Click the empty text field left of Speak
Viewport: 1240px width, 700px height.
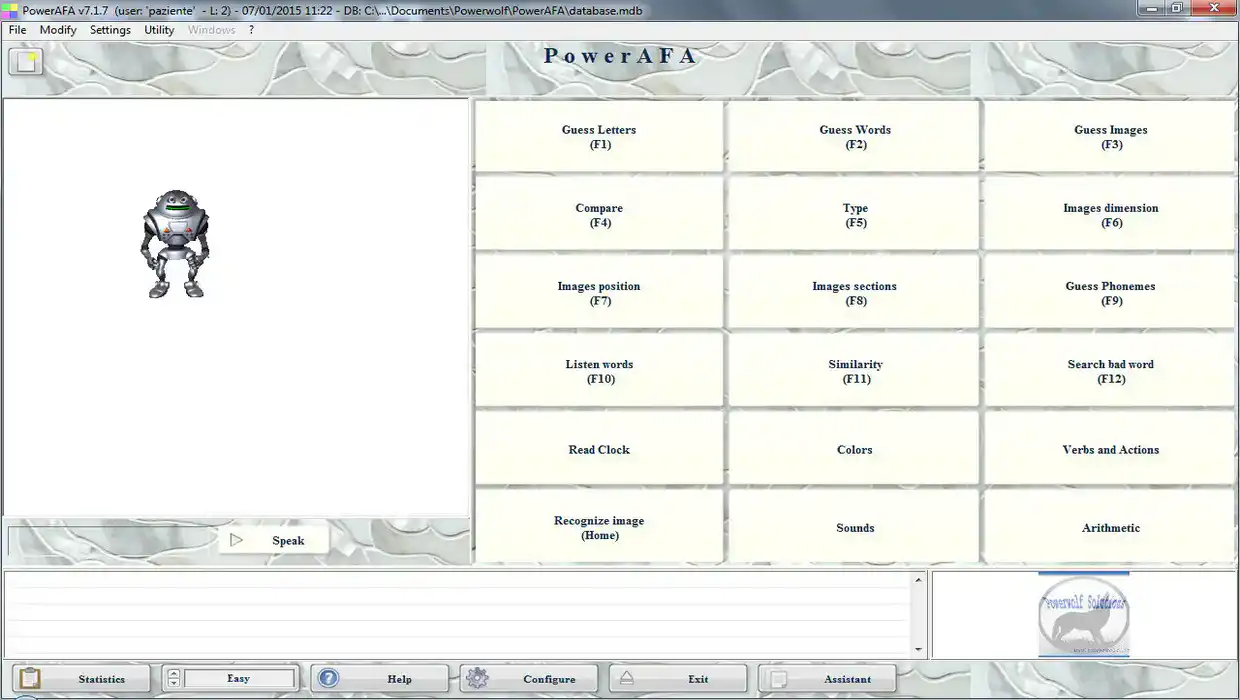[x=113, y=541]
